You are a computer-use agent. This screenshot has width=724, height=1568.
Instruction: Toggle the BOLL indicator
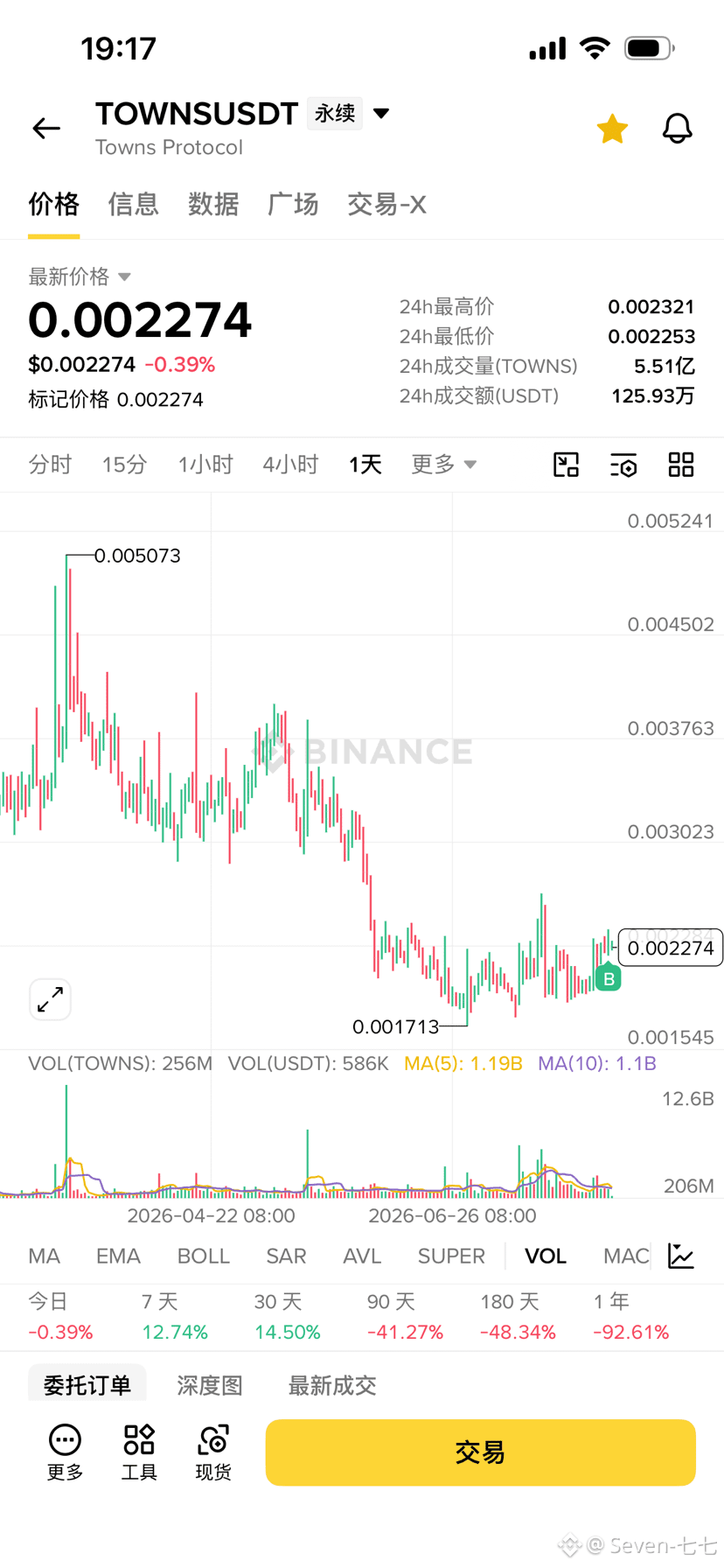pyautogui.click(x=203, y=1256)
